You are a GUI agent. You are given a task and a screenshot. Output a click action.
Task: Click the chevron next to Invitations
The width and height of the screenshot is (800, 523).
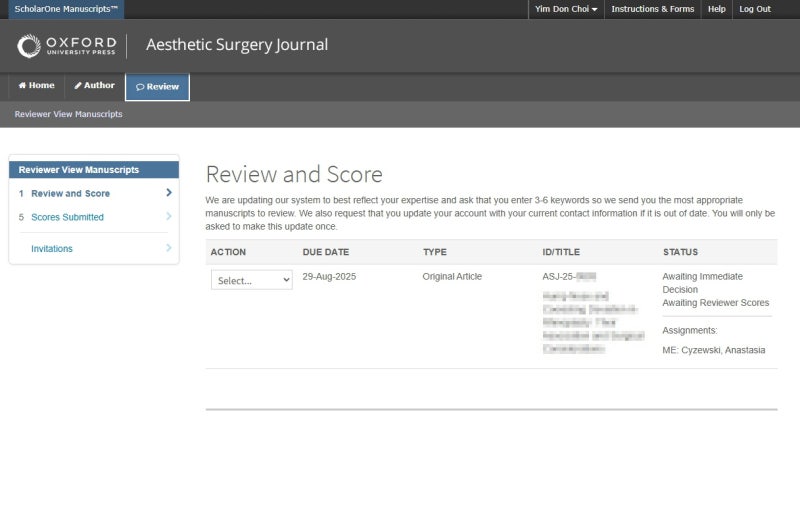[x=169, y=248]
